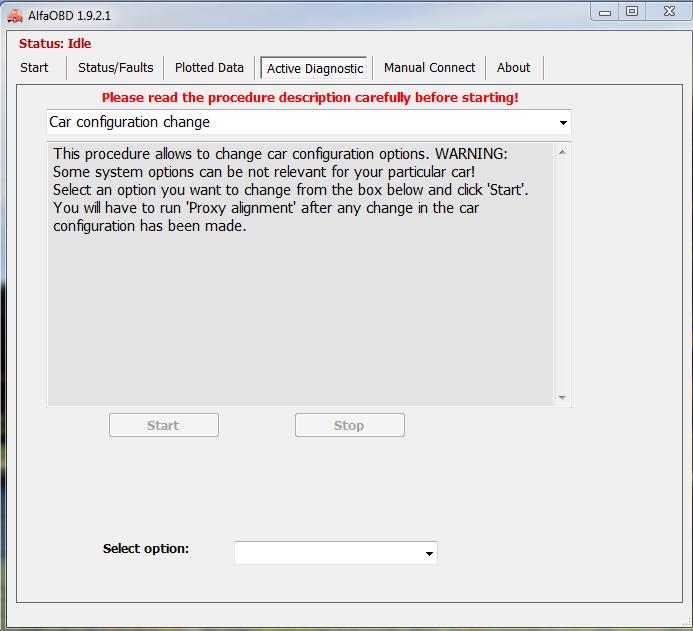Click the description box scroll-down arrow
The width and height of the screenshot is (693, 631).
[x=562, y=397]
